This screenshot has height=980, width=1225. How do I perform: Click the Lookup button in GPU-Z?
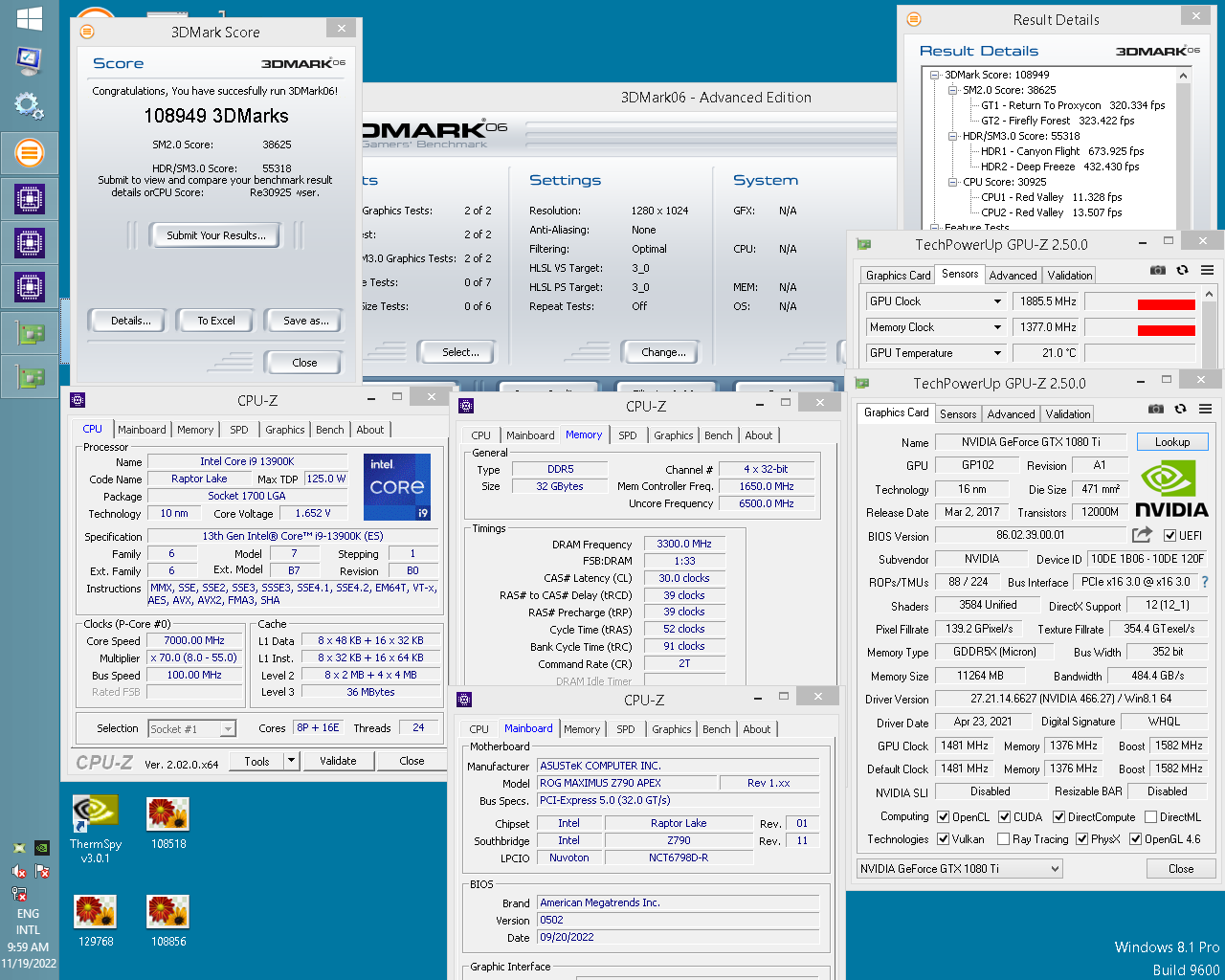[x=1172, y=442]
